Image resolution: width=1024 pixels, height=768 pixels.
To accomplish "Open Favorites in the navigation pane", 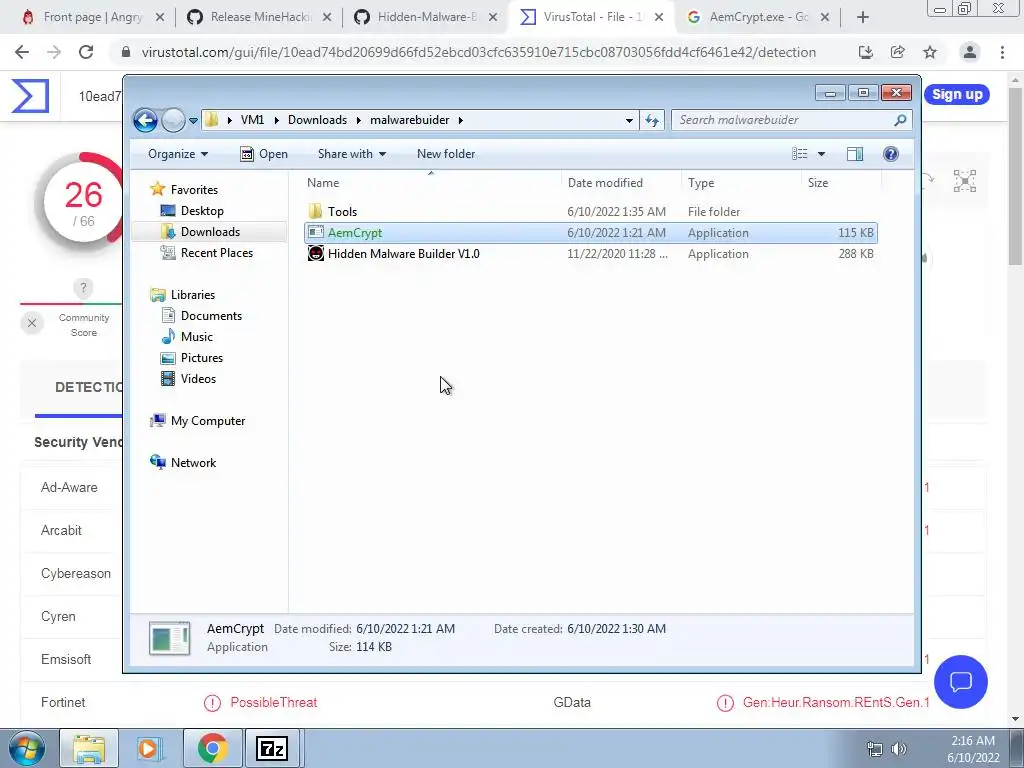I will [x=194, y=190].
